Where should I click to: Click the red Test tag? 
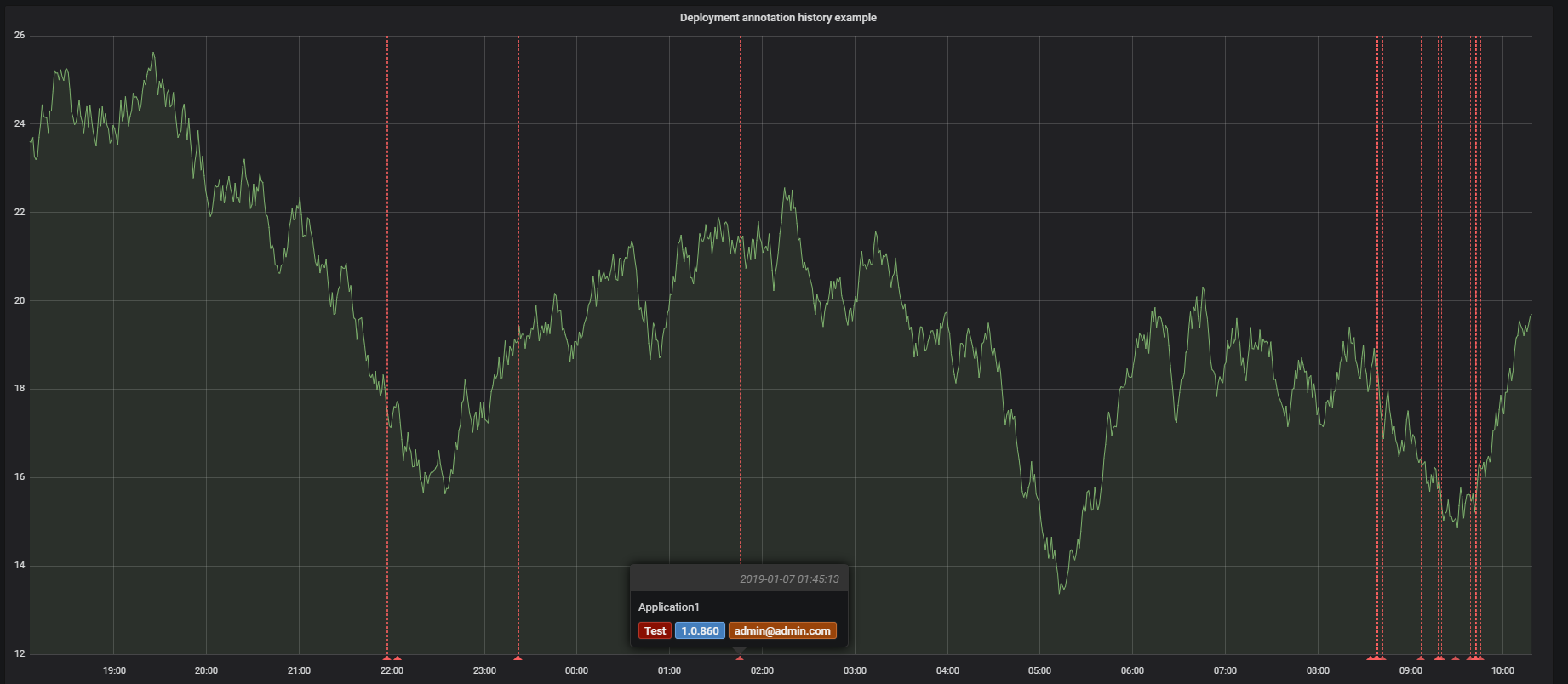655,630
